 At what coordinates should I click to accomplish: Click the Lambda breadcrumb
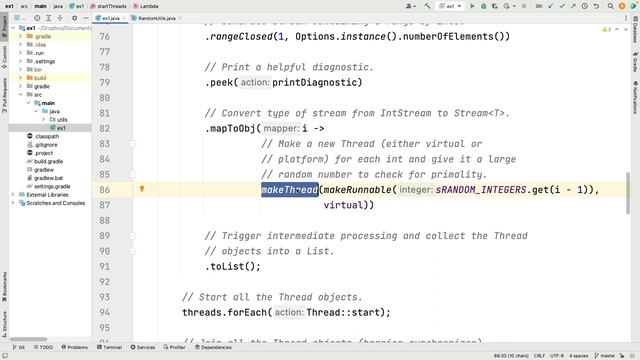(x=146, y=6)
